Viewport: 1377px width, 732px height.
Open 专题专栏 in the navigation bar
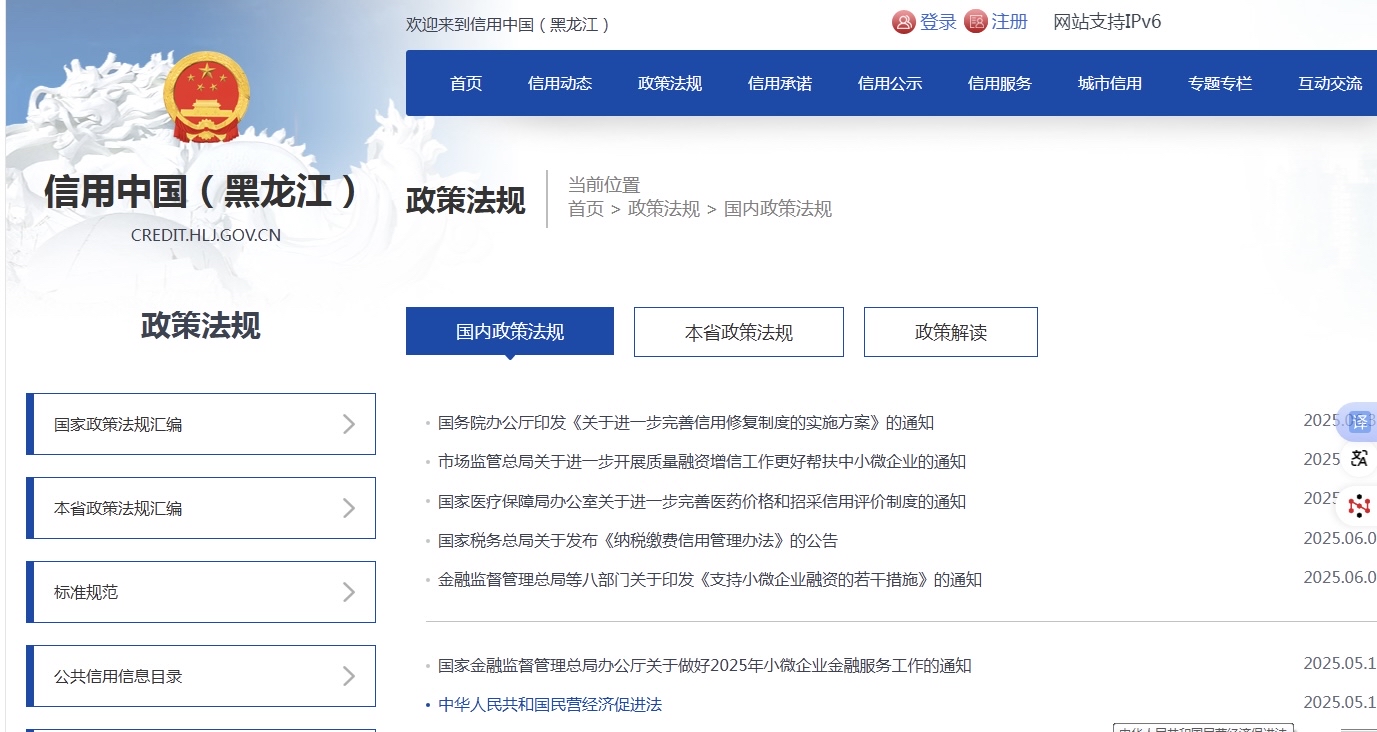click(x=1220, y=84)
